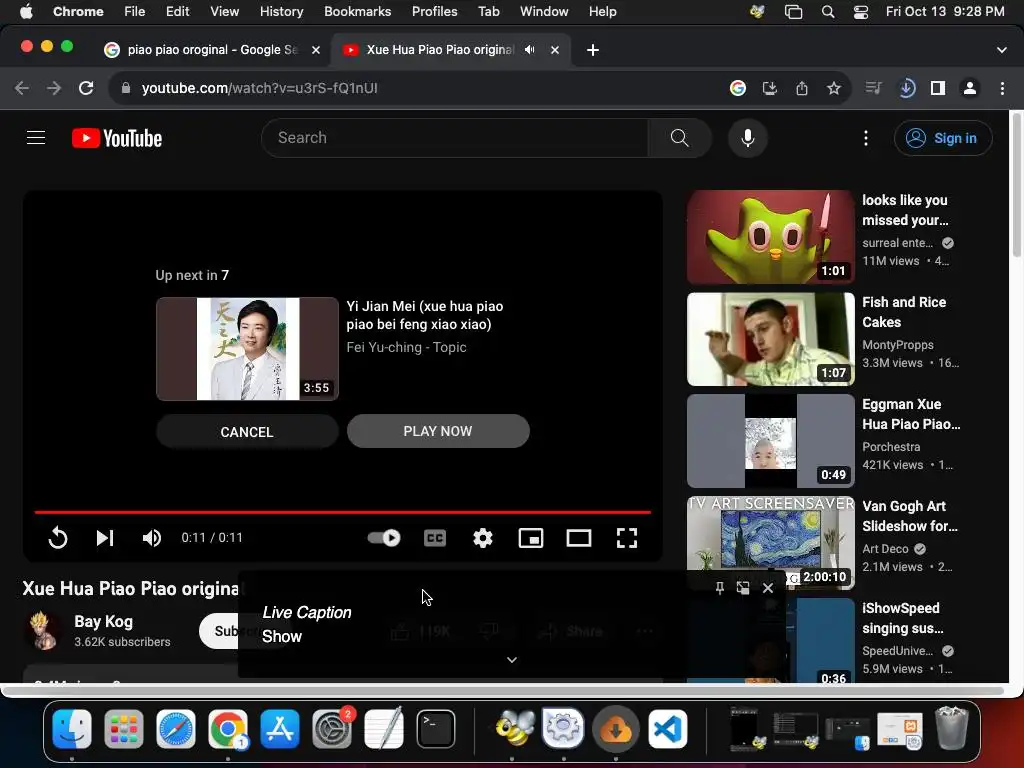
Task: Reload the current page
Action: click(x=86, y=88)
